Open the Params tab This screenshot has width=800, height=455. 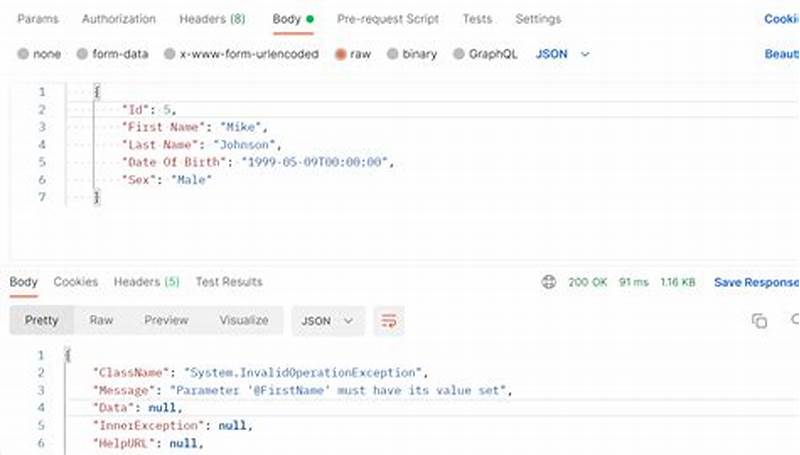38,19
